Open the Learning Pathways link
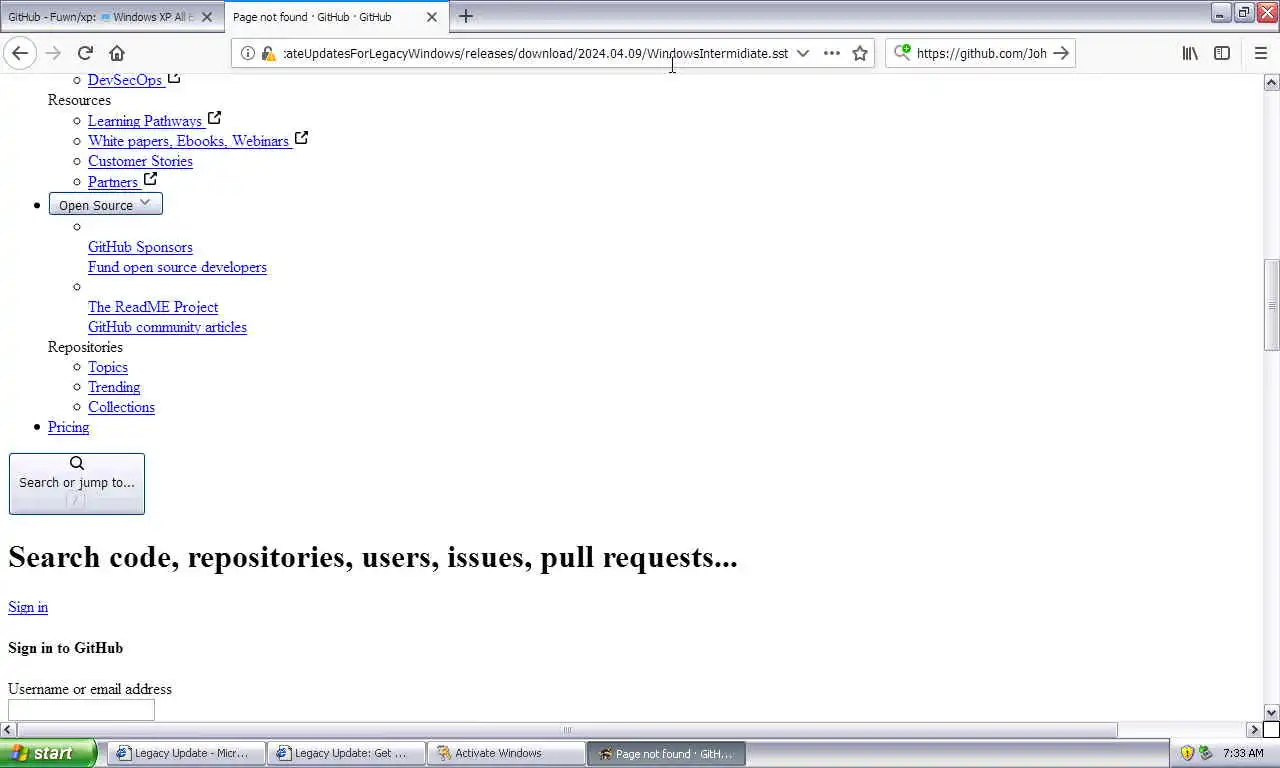The width and height of the screenshot is (1280, 768). tap(145, 121)
